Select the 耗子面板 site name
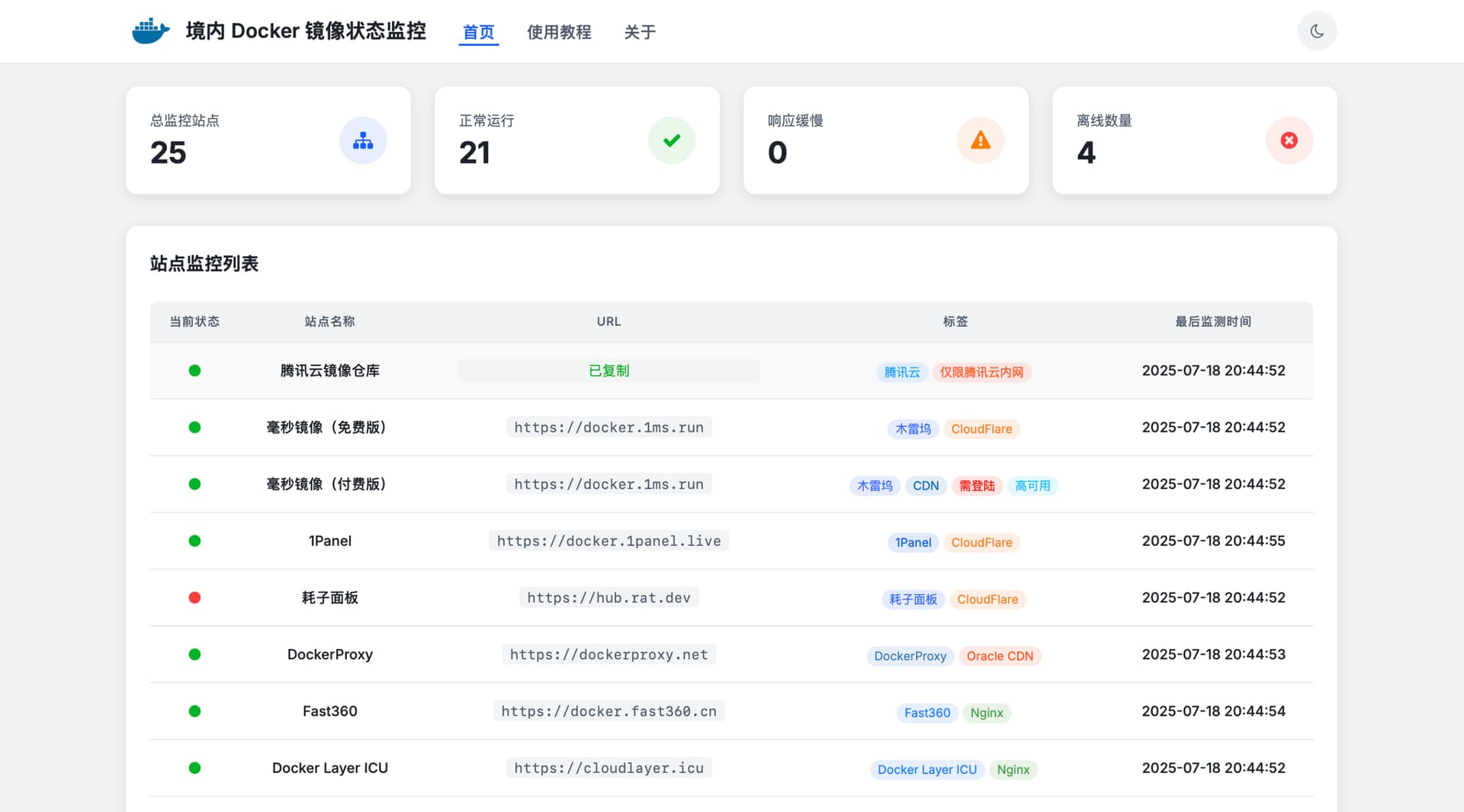 pyautogui.click(x=330, y=598)
